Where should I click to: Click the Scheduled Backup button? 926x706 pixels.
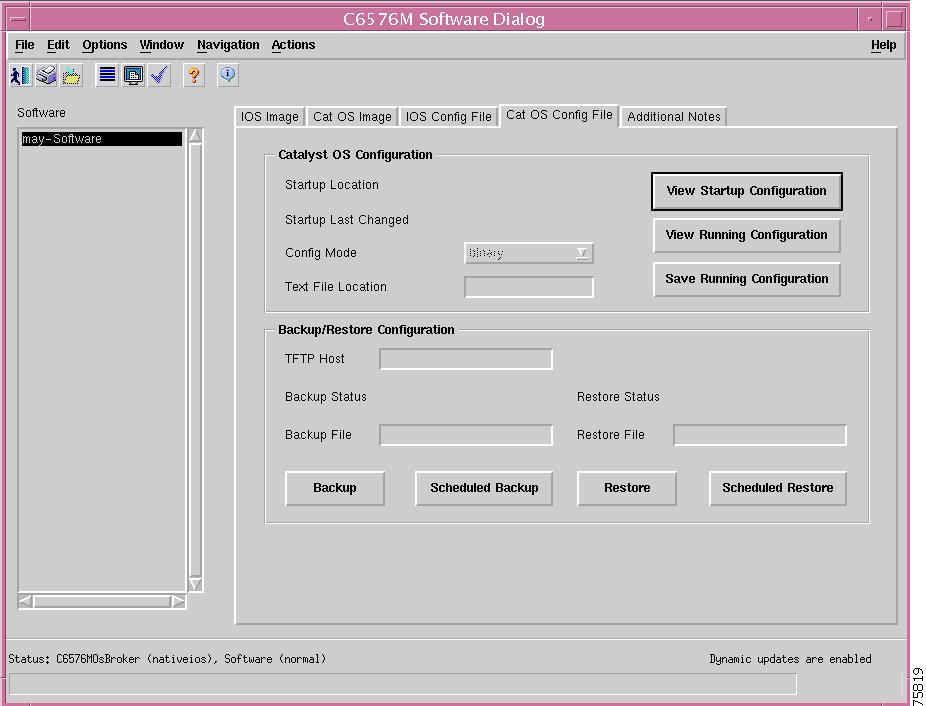(x=484, y=488)
